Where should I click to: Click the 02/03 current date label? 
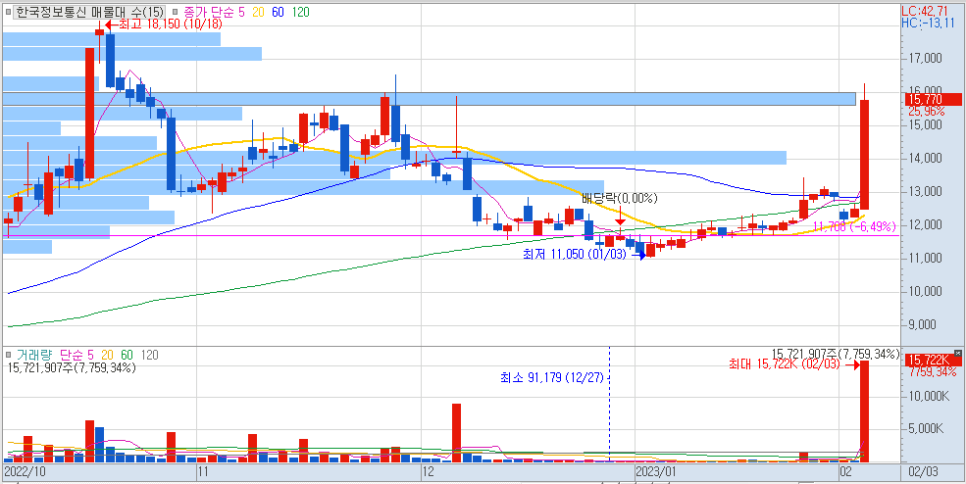click(923, 472)
